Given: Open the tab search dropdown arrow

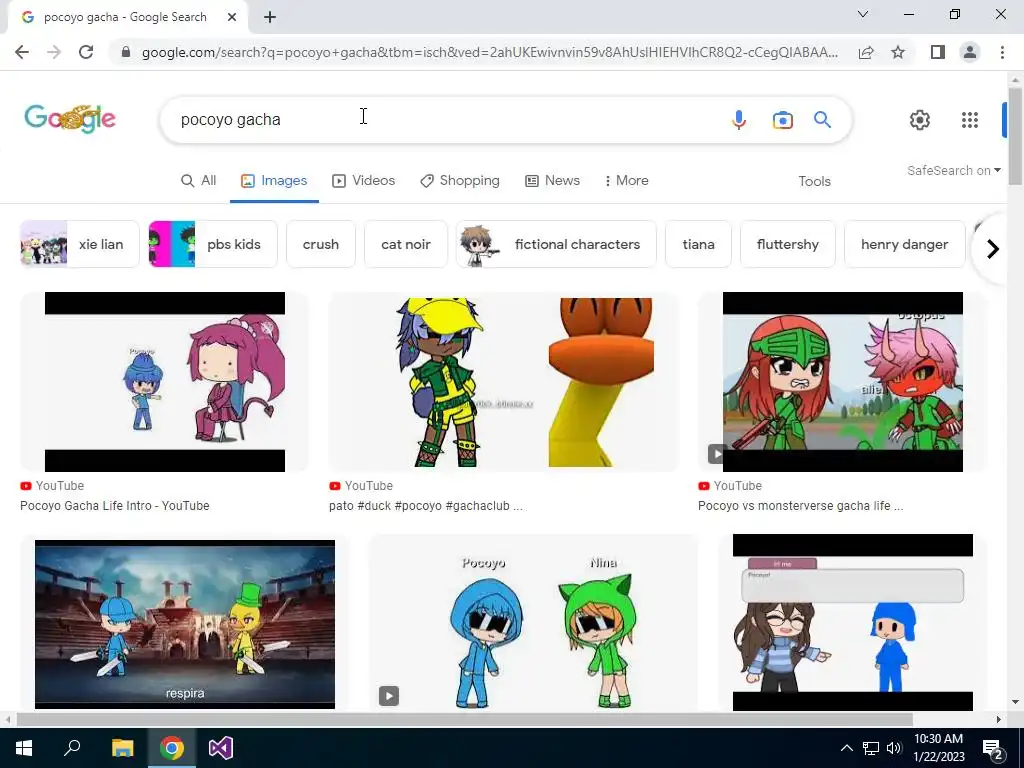Looking at the screenshot, I should (x=863, y=14).
